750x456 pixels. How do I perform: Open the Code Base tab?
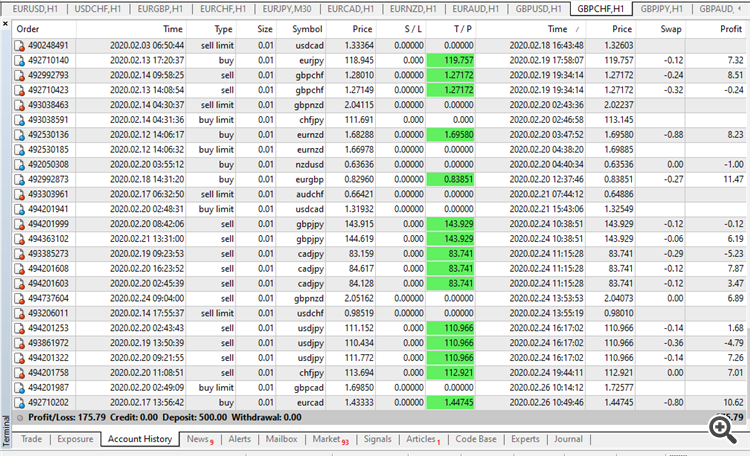(476, 439)
